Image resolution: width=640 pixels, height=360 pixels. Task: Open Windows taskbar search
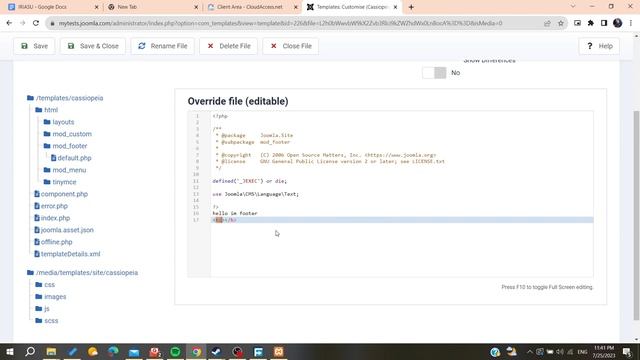click(30, 352)
